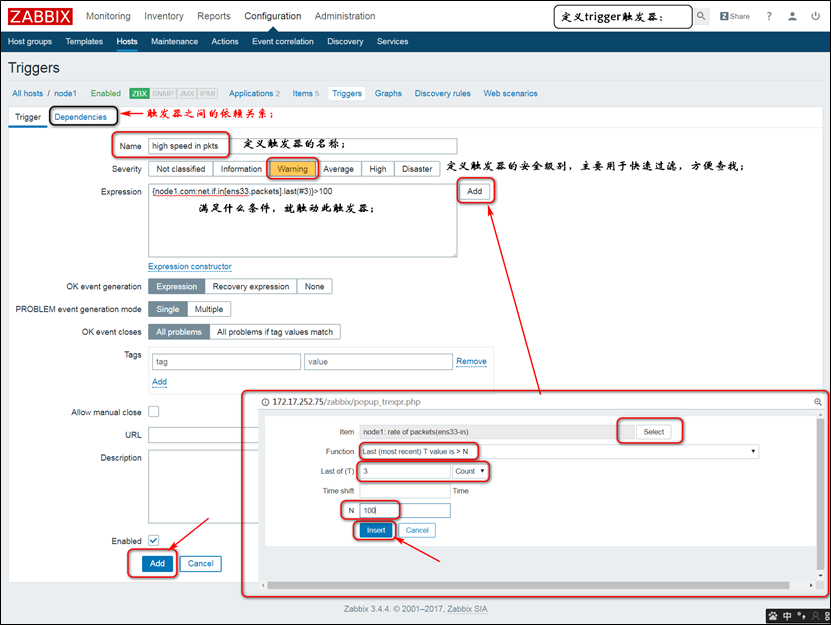This screenshot has width=831, height=625.
Task: Open the Discovery rules link
Action: (x=443, y=93)
